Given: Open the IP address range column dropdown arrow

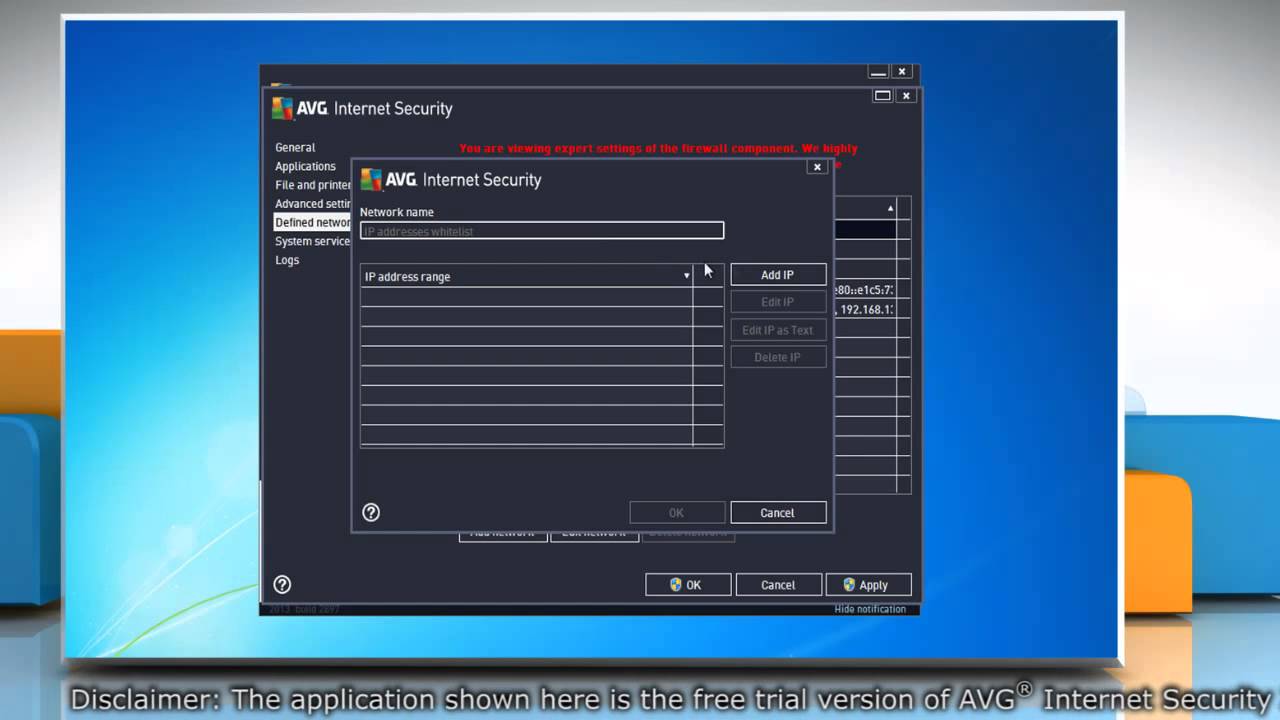Looking at the screenshot, I should [686, 276].
